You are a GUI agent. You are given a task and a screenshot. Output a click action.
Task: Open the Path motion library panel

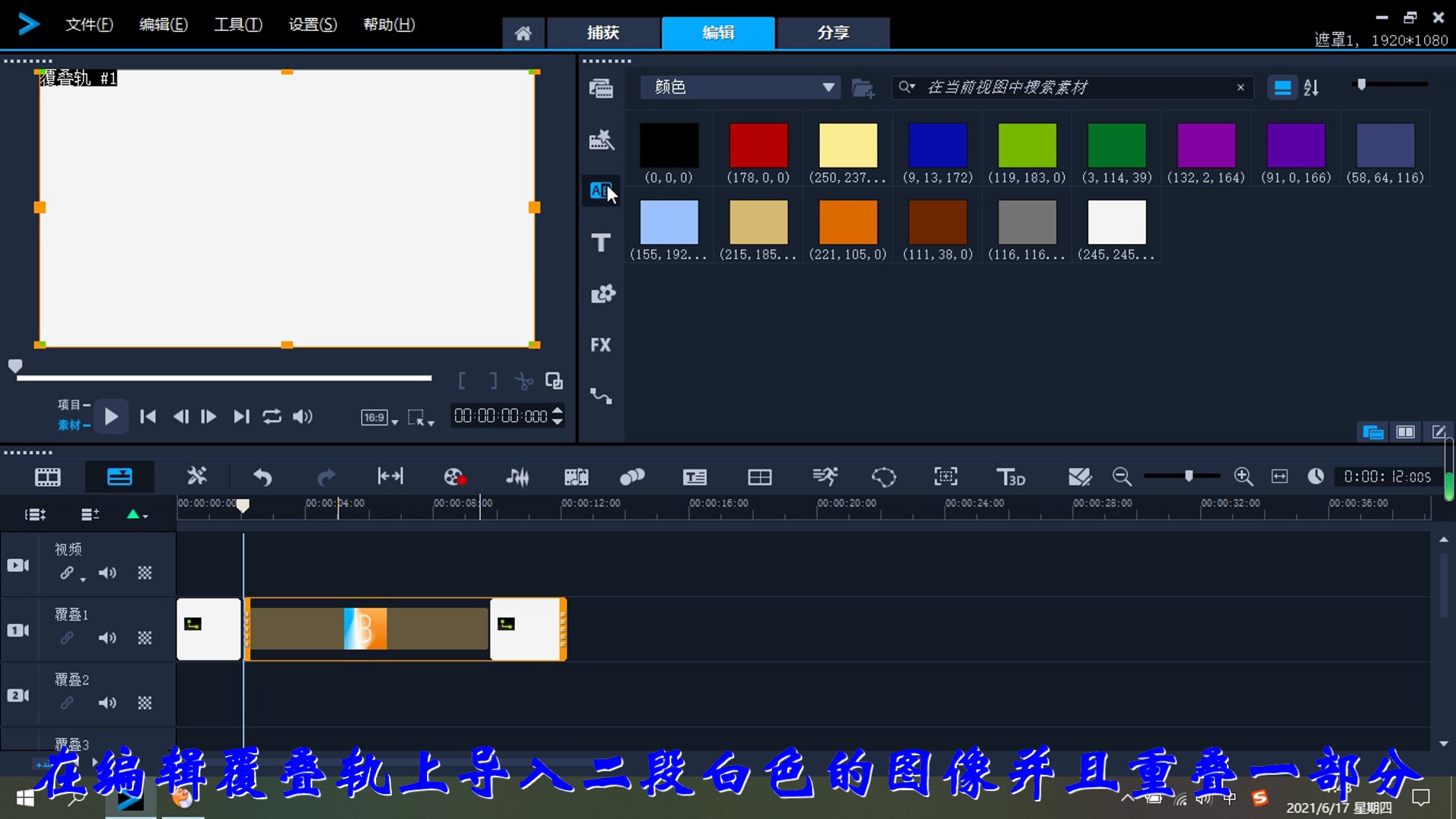coord(601,396)
